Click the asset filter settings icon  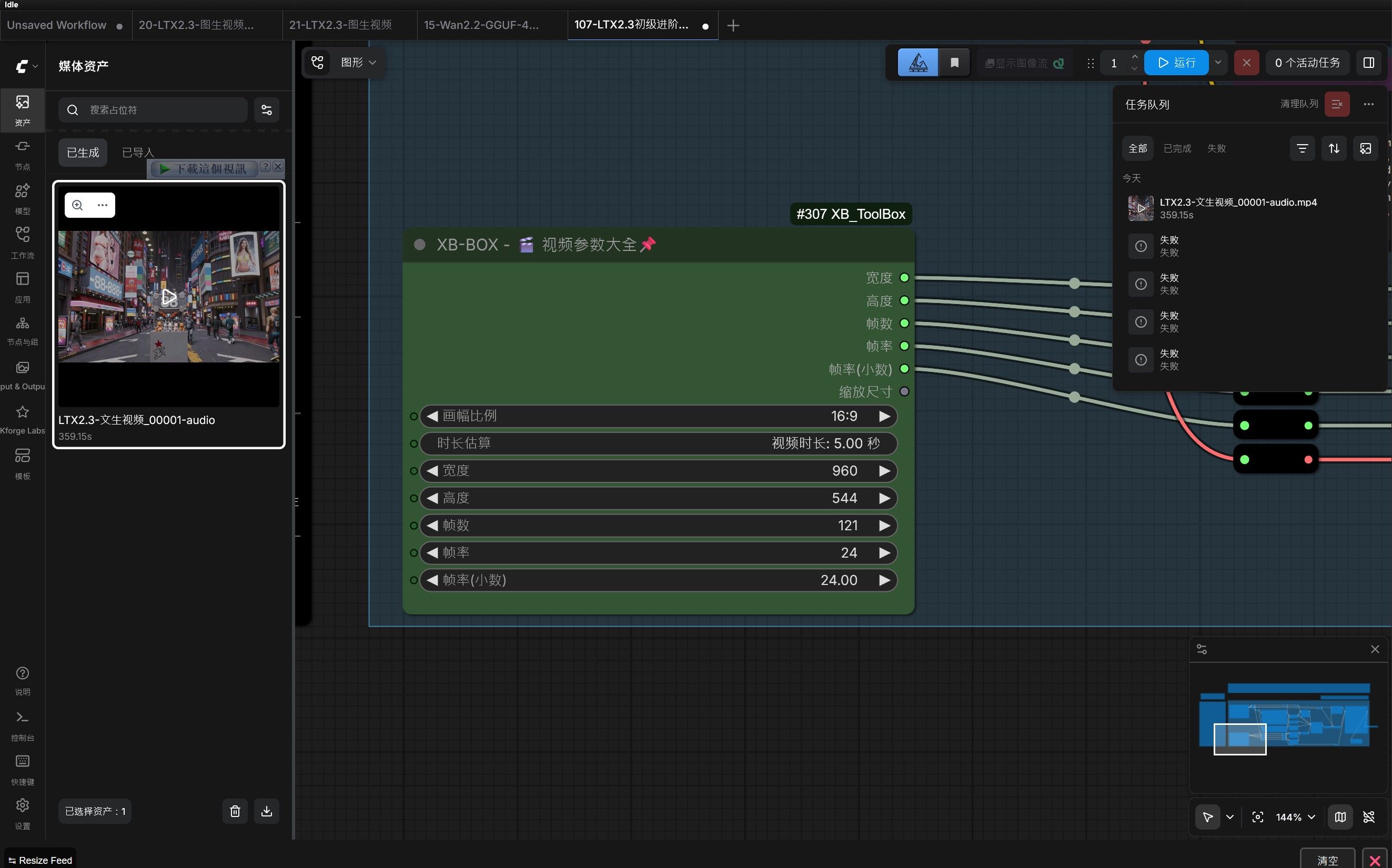[x=266, y=109]
